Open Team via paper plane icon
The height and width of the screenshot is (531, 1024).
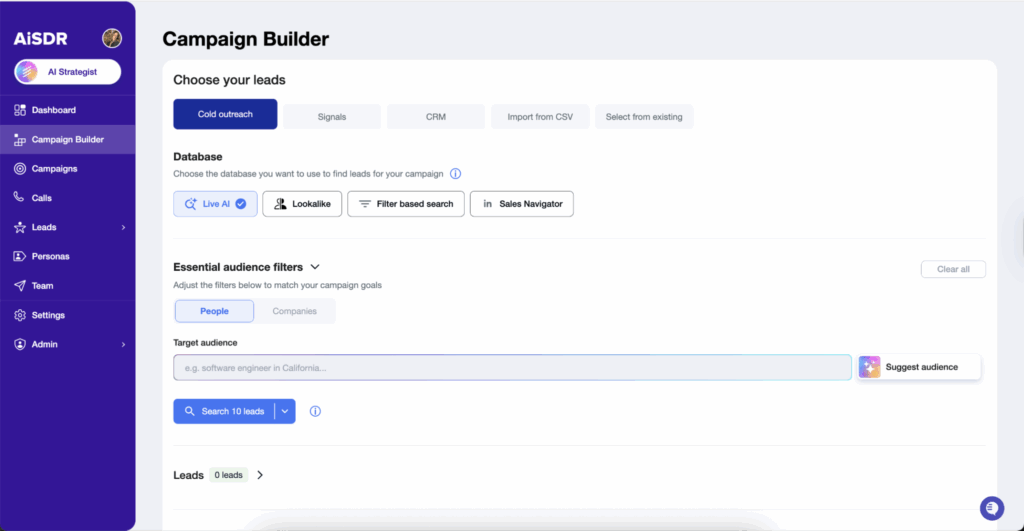pyautogui.click(x=20, y=286)
